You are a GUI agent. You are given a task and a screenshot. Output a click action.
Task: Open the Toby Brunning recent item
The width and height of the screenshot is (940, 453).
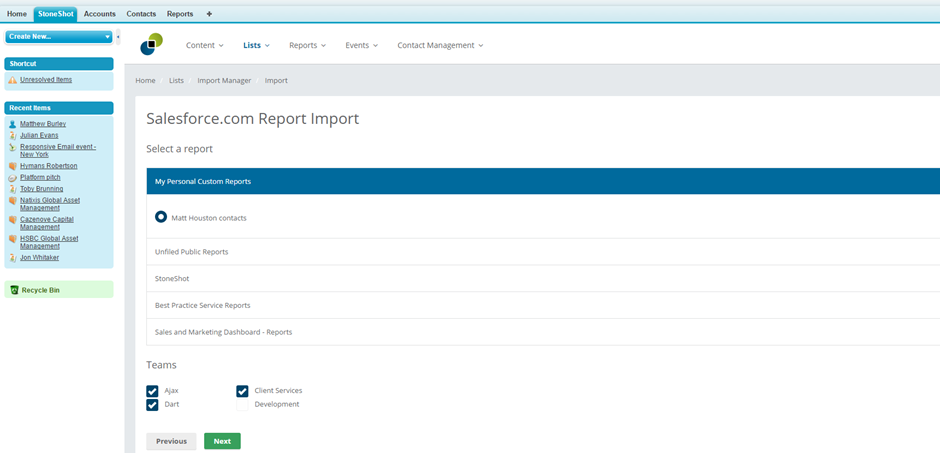pos(41,189)
